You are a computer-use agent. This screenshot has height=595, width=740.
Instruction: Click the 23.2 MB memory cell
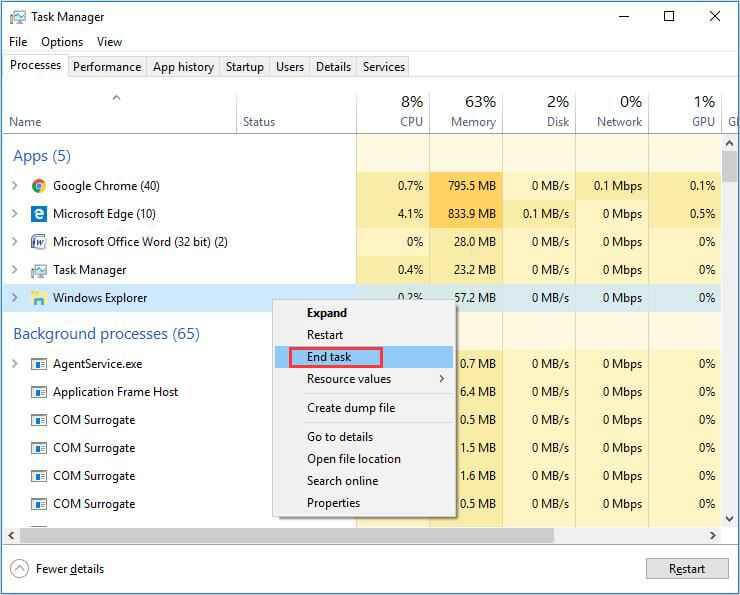pyautogui.click(x=466, y=270)
